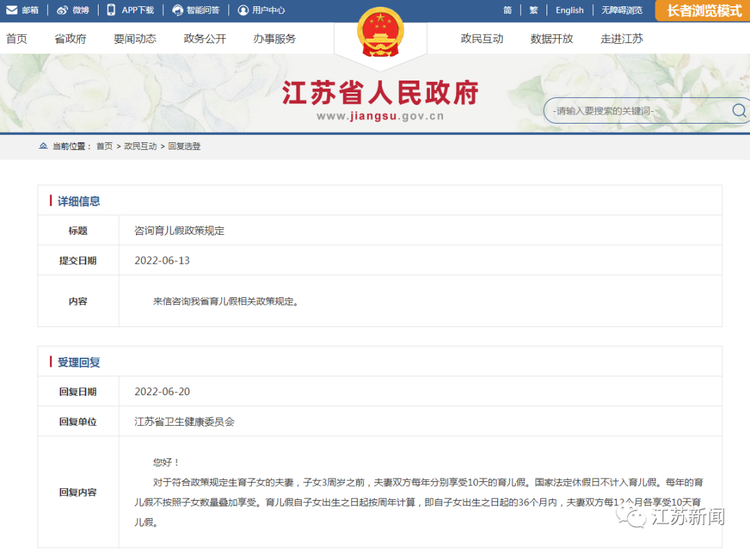This screenshot has width=750, height=550.
Task: Open the 首页 navigation menu item
Action: (17, 39)
